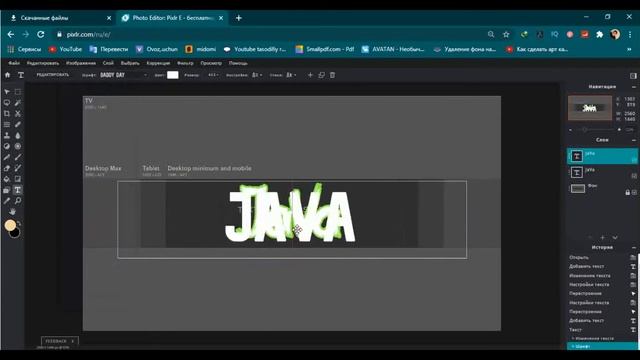This screenshot has height=360, width=640.
Task: Select the Pen tool
Action: coord(7,157)
